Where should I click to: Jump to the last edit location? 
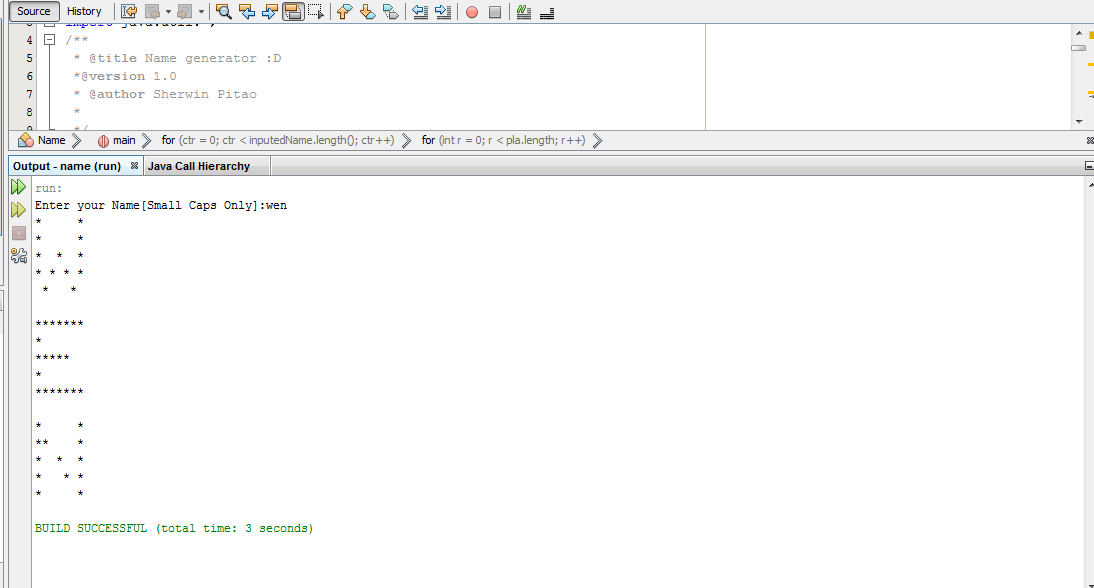tap(130, 11)
